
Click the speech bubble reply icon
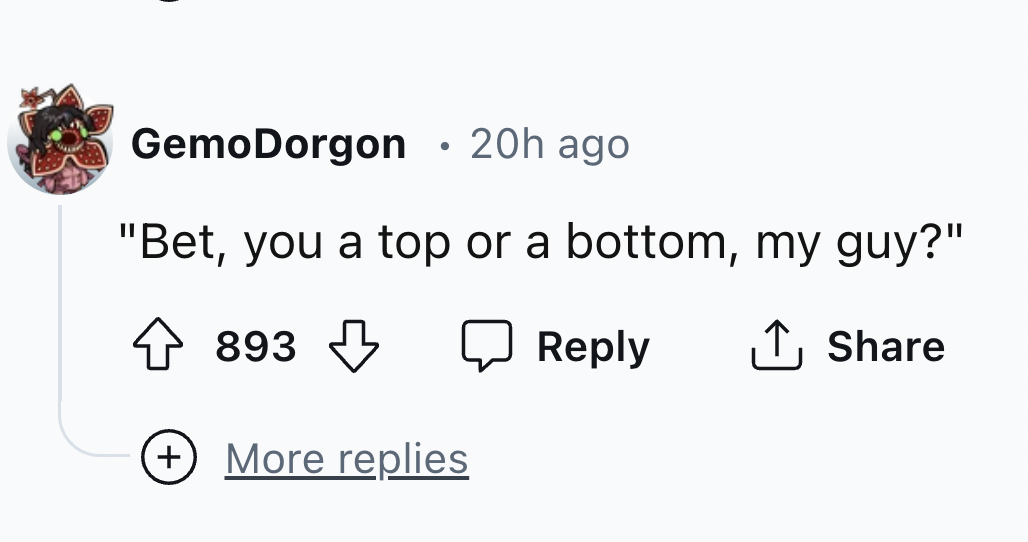(487, 347)
